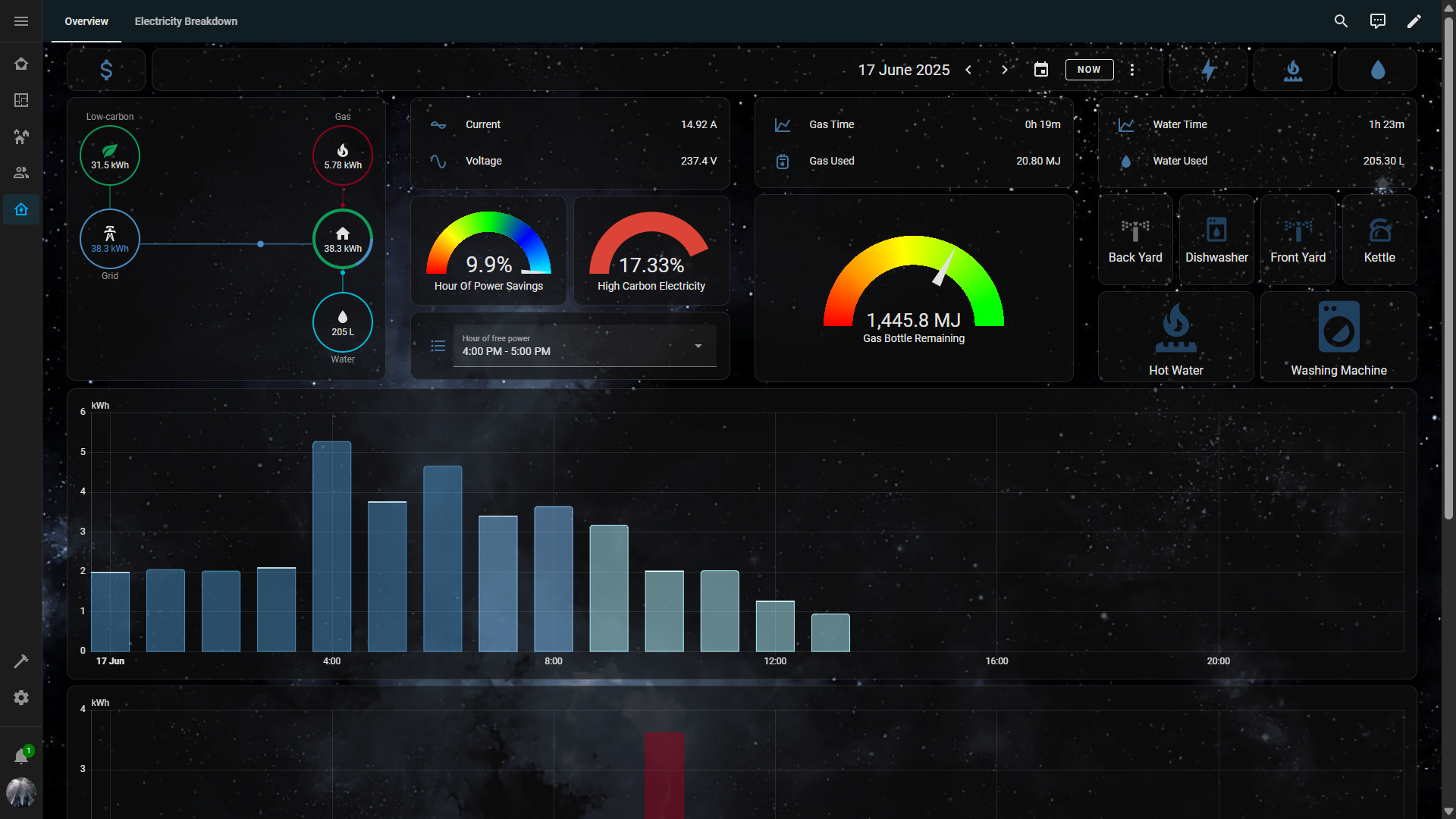Open the calendar date picker icon

[x=1041, y=70]
